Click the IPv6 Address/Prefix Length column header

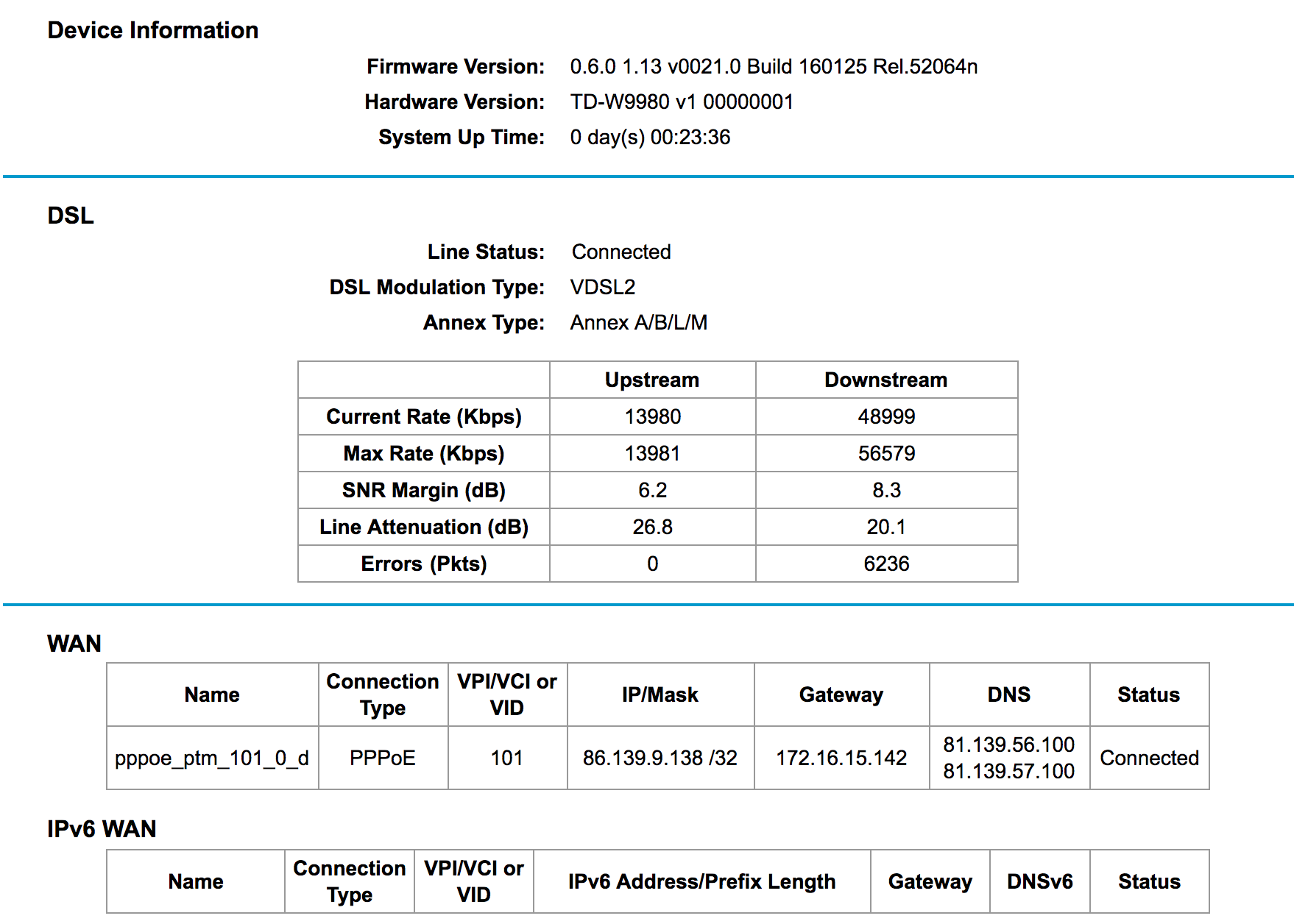[x=701, y=881]
